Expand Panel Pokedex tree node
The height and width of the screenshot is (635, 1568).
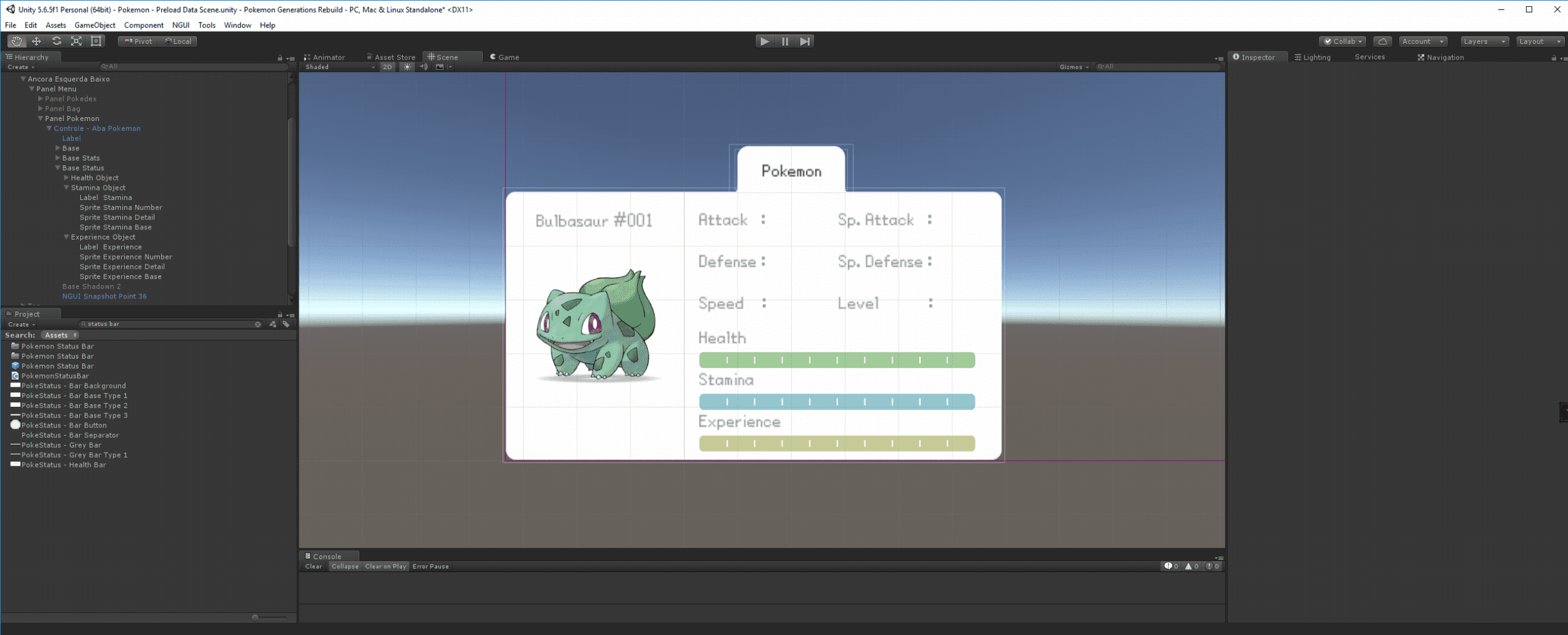41,98
